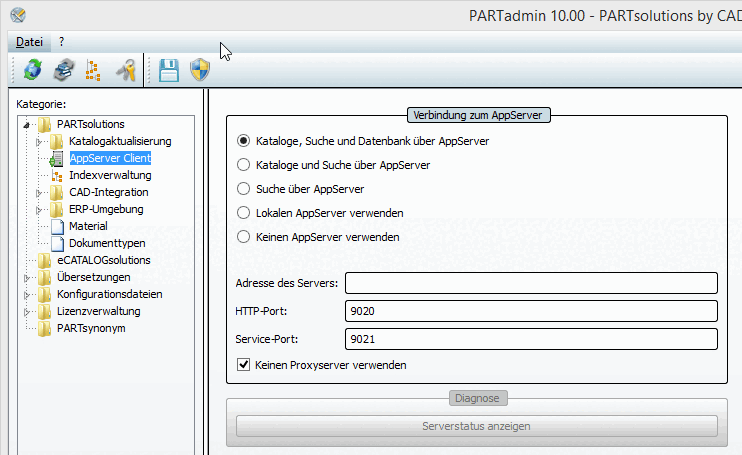Viewport: 742px width, 455px height.
Task: Expand the Katalogaktualisierung tree node
Action: coord(39,142)
